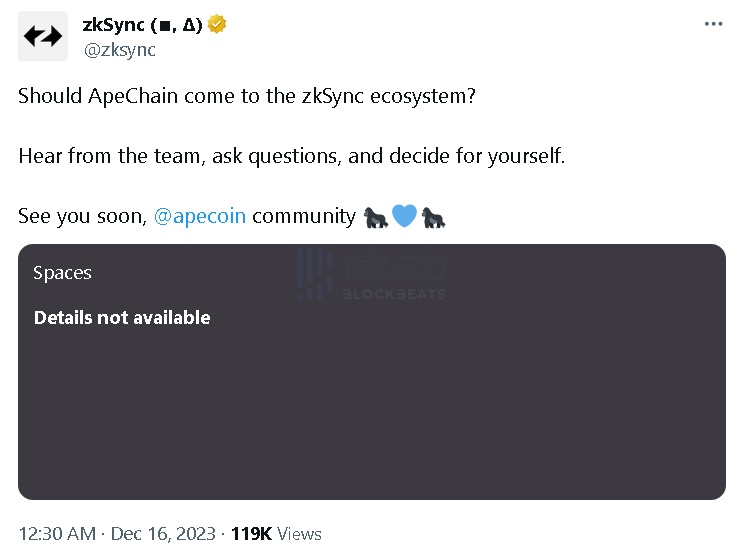The height and width of the screenshot is (547, 742).
Task: Click the first gorilla emoji
Action: coord(376,217)
